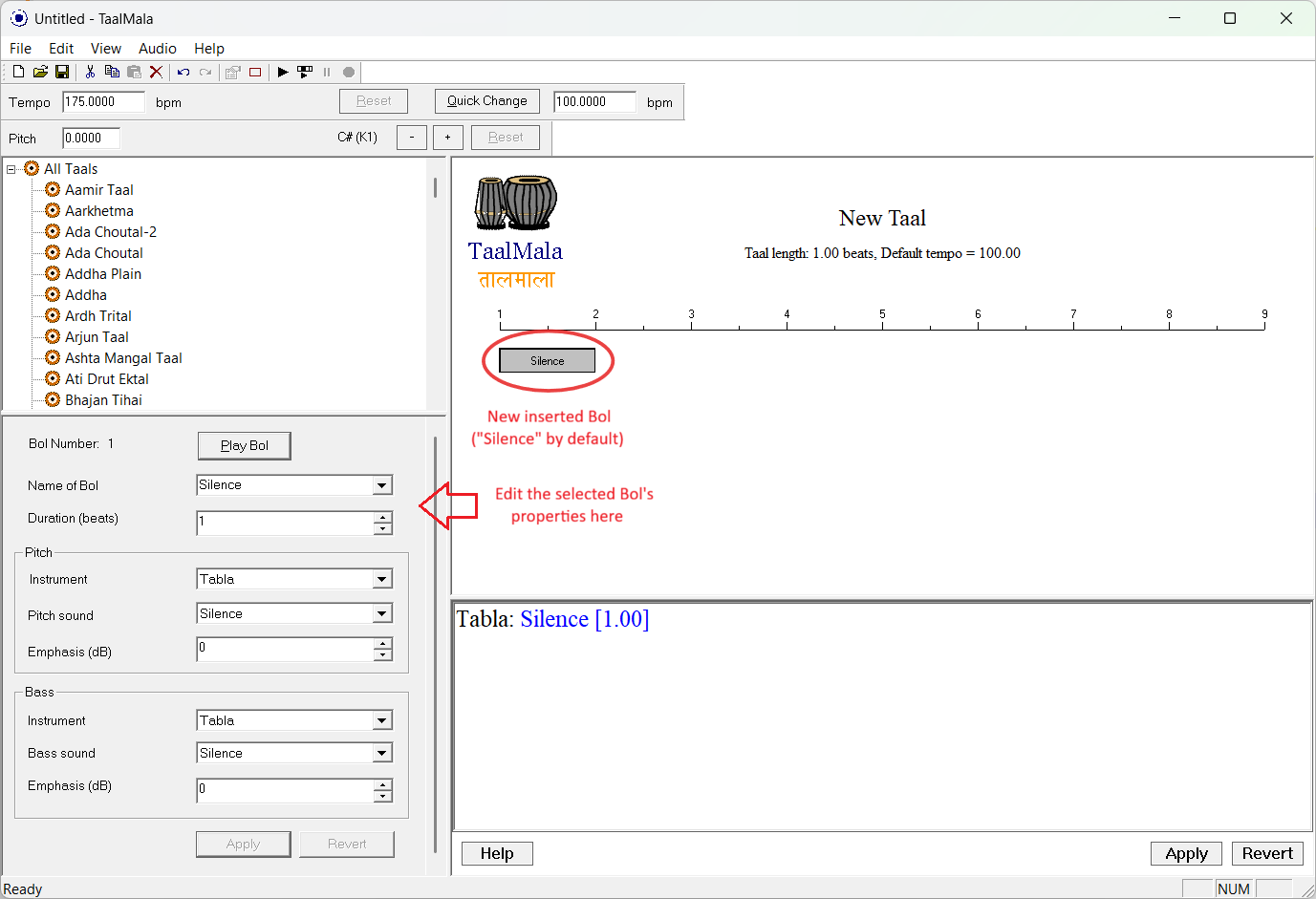Lower the pitch with the minus button
This screenshot has height=899, width=1316.
tap(412, 138)
